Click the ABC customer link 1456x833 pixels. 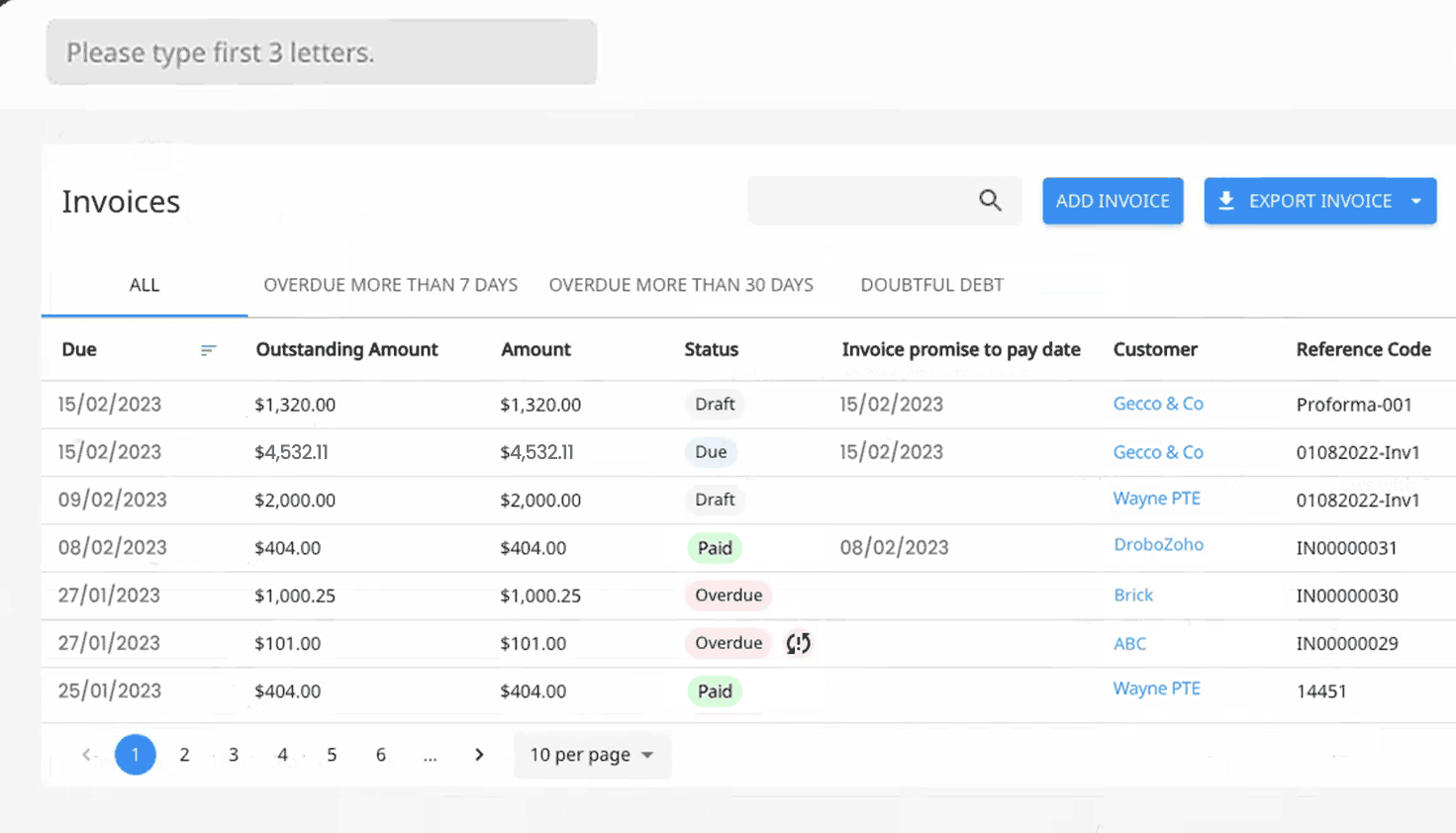1129,644
